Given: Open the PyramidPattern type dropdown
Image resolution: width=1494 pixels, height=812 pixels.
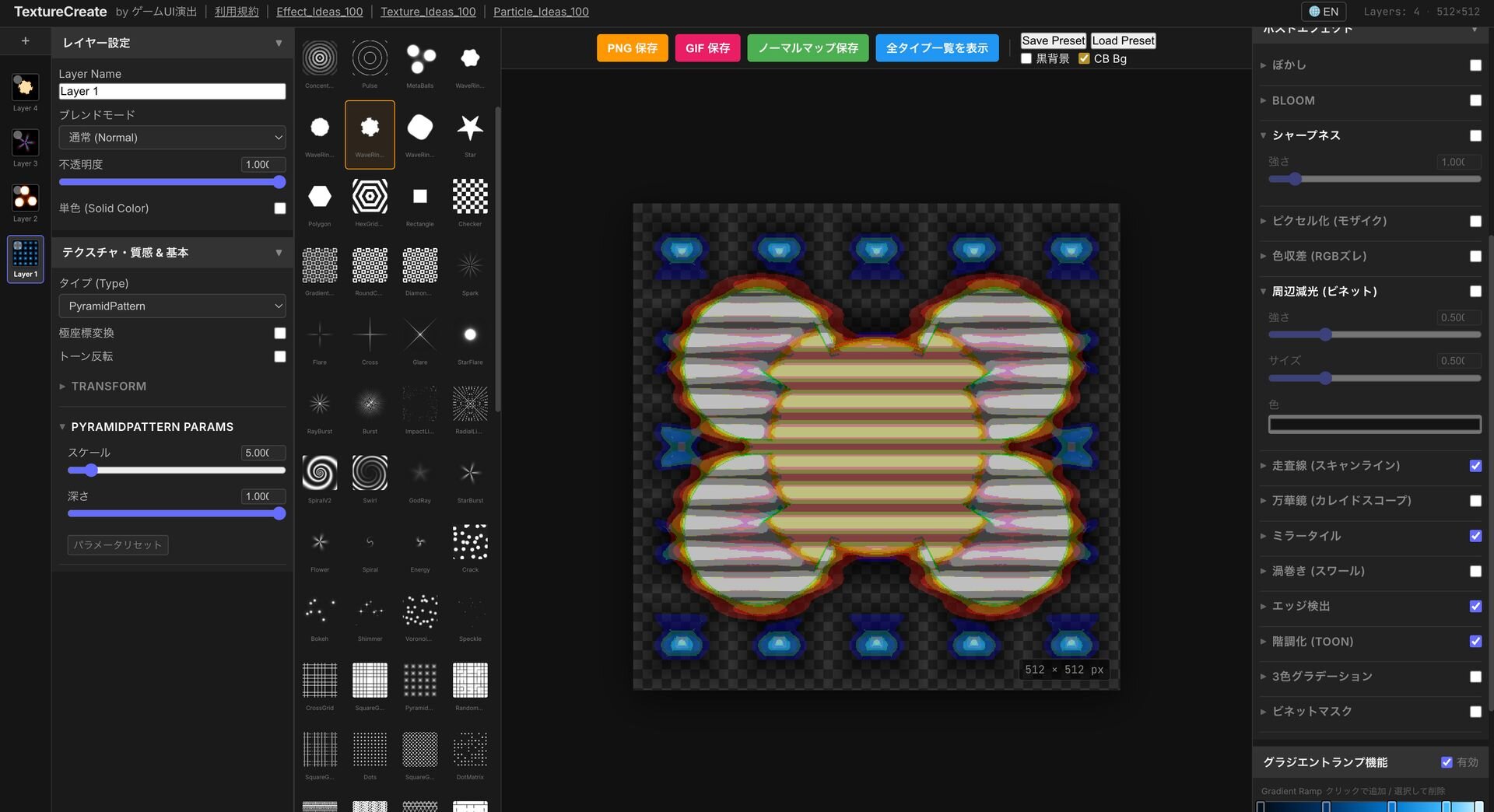Looking at the screenshot, I should pos(172,306).
